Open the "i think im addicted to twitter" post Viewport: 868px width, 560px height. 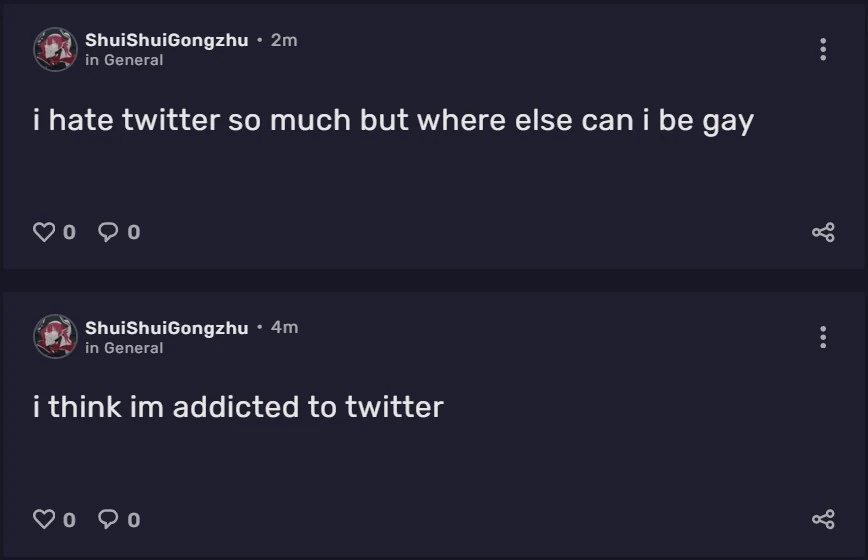pos(238,407)
